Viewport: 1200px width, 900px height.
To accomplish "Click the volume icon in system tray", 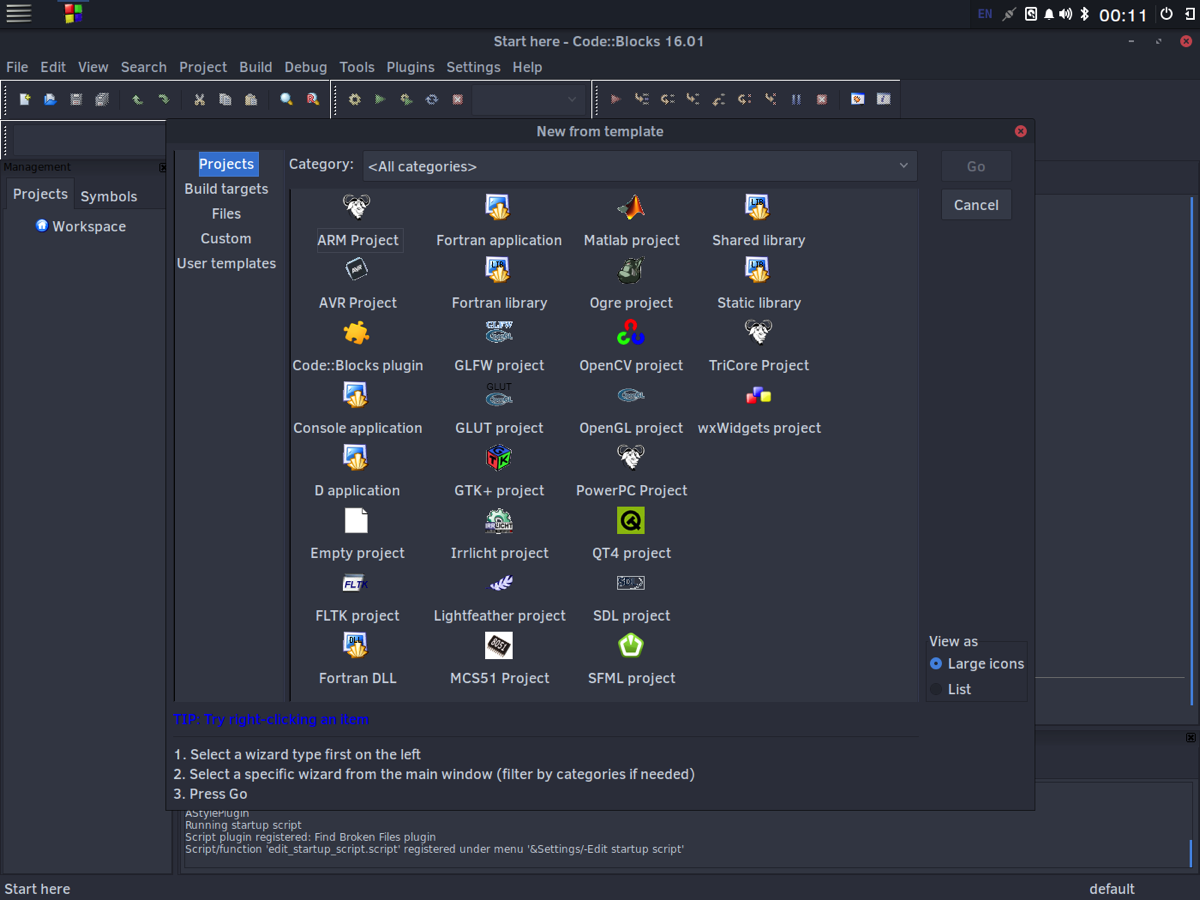I will pos(1066,14).
